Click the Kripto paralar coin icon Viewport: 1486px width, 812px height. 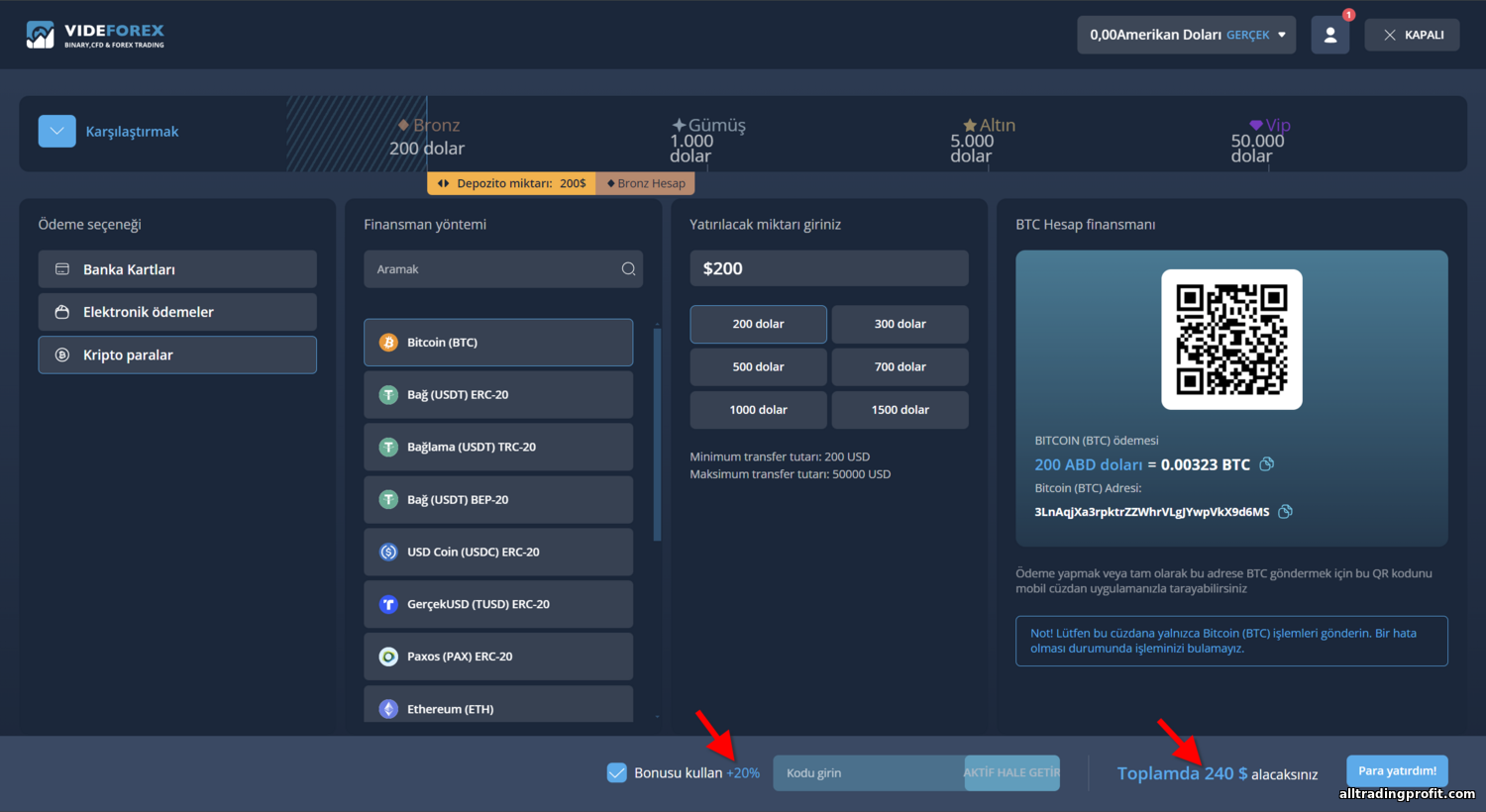[x=62, y=355]
